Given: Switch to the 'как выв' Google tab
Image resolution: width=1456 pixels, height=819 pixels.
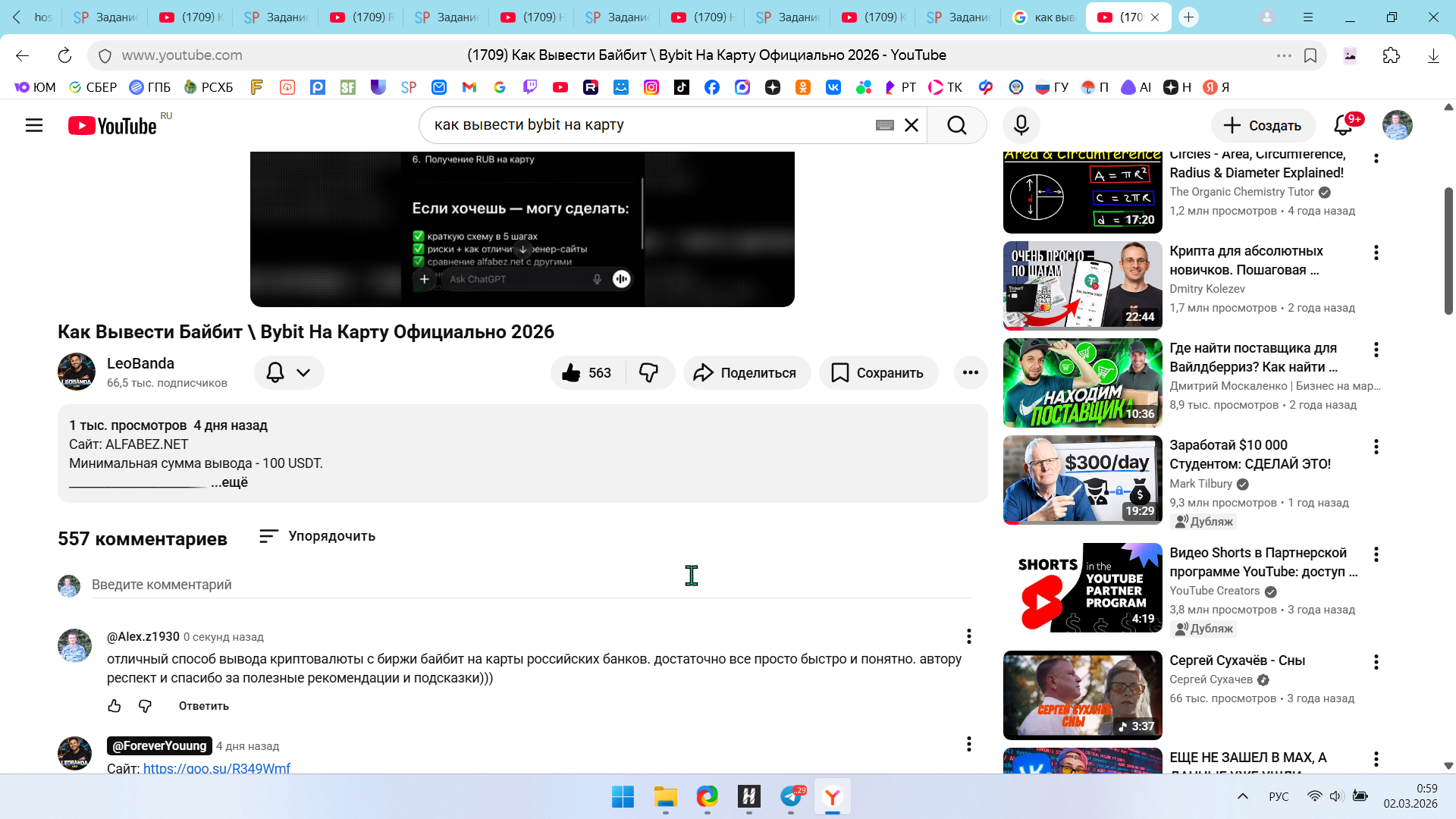Looking at the screenshot, I should (x=1045, y=17).
